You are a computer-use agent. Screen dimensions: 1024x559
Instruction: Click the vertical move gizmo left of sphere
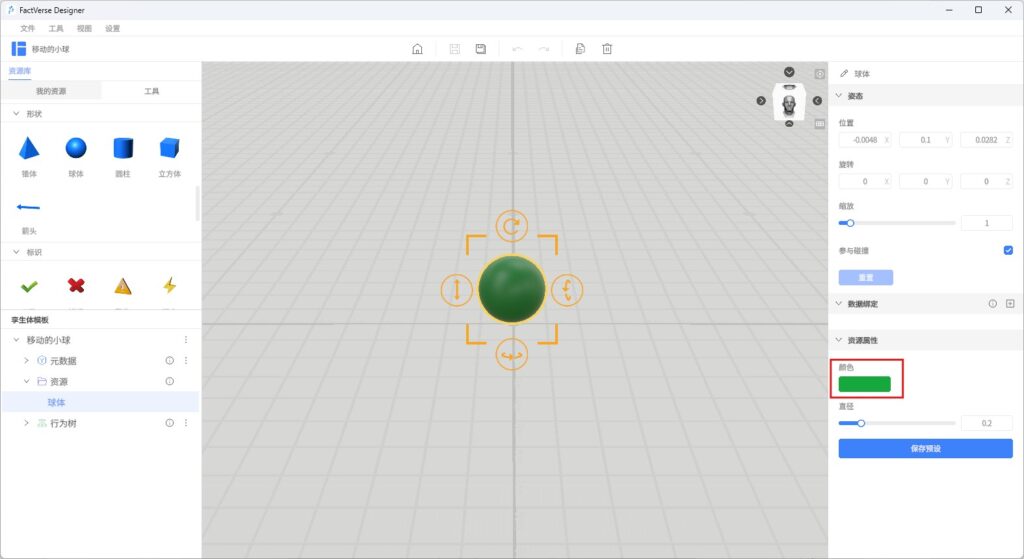pyautogui.click(x=457, y=290)
